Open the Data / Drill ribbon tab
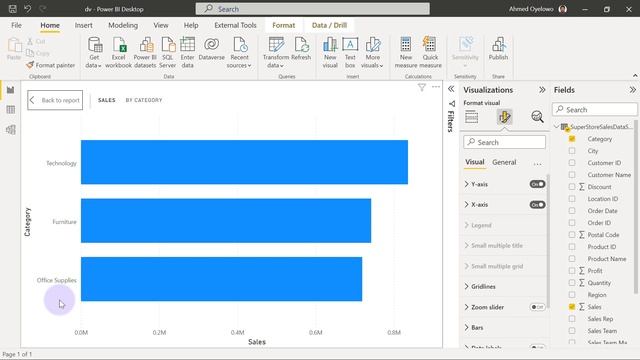Screen dimensions: 640x360 (x=329, y=25)
